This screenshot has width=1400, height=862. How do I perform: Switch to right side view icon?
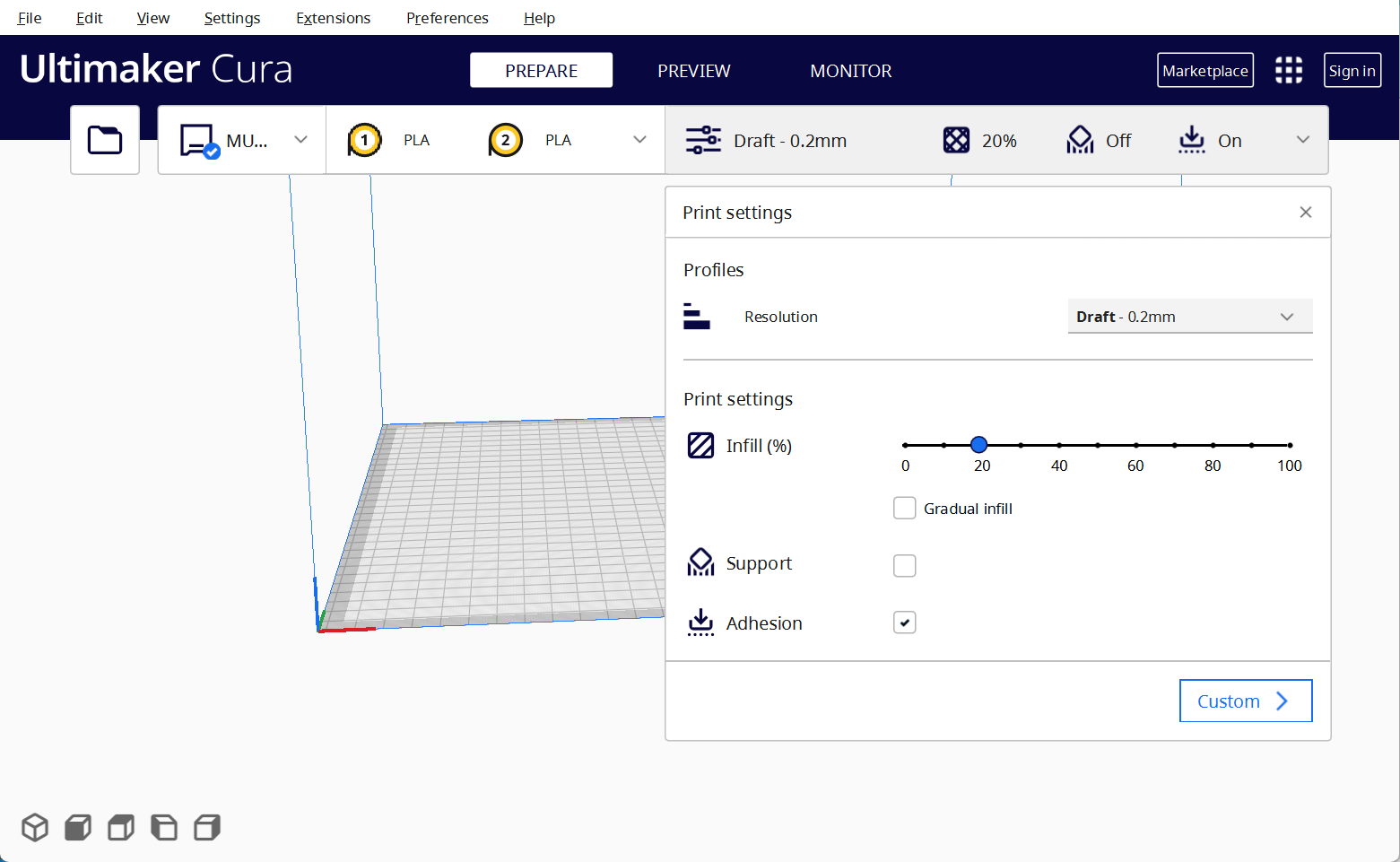(207, 827)
